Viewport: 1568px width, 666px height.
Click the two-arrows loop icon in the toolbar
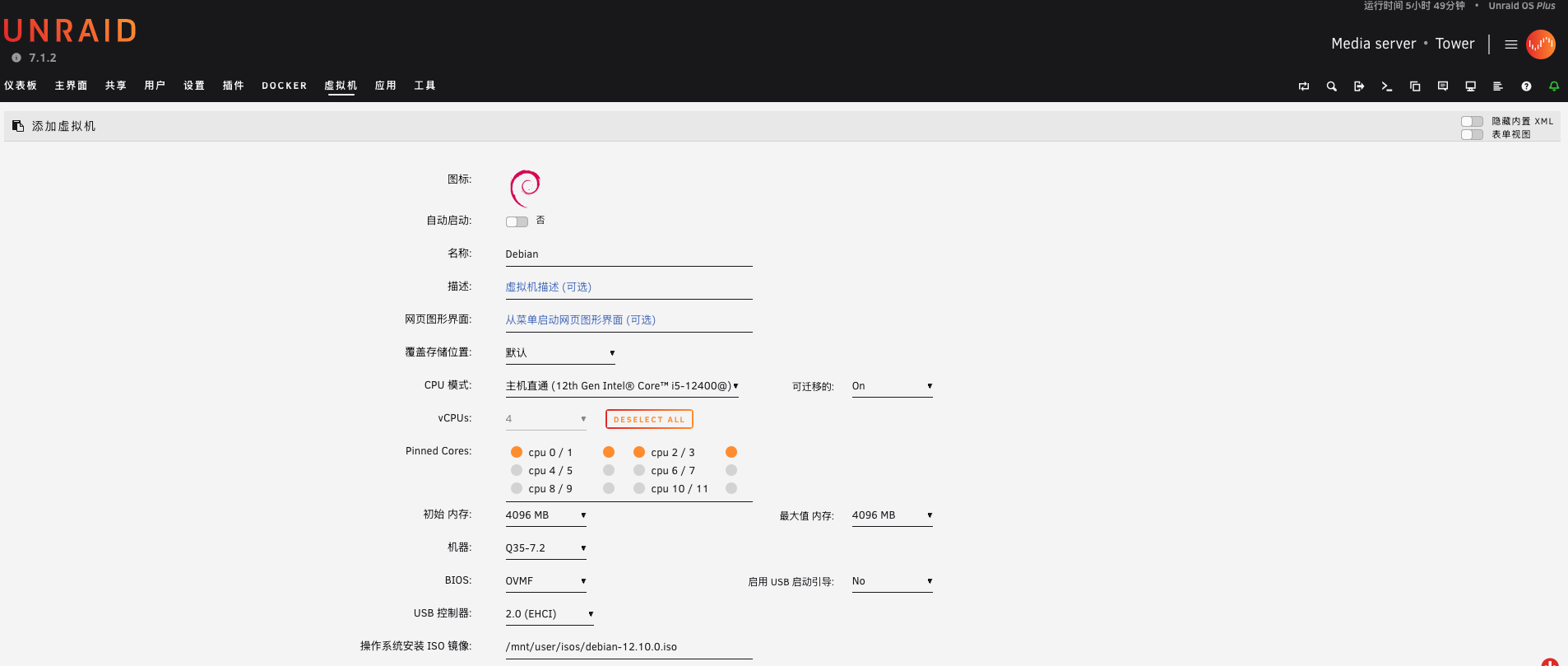(1304, 86)
